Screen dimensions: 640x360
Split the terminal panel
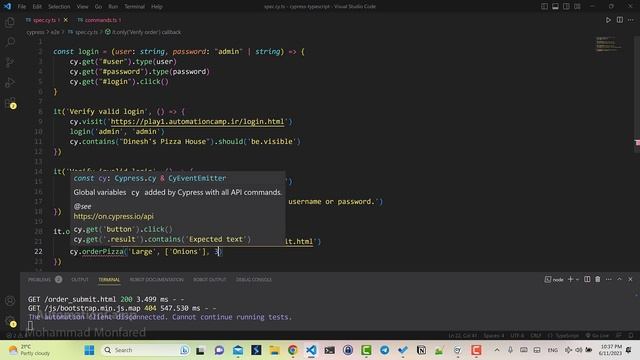click(x=587, y=279)
